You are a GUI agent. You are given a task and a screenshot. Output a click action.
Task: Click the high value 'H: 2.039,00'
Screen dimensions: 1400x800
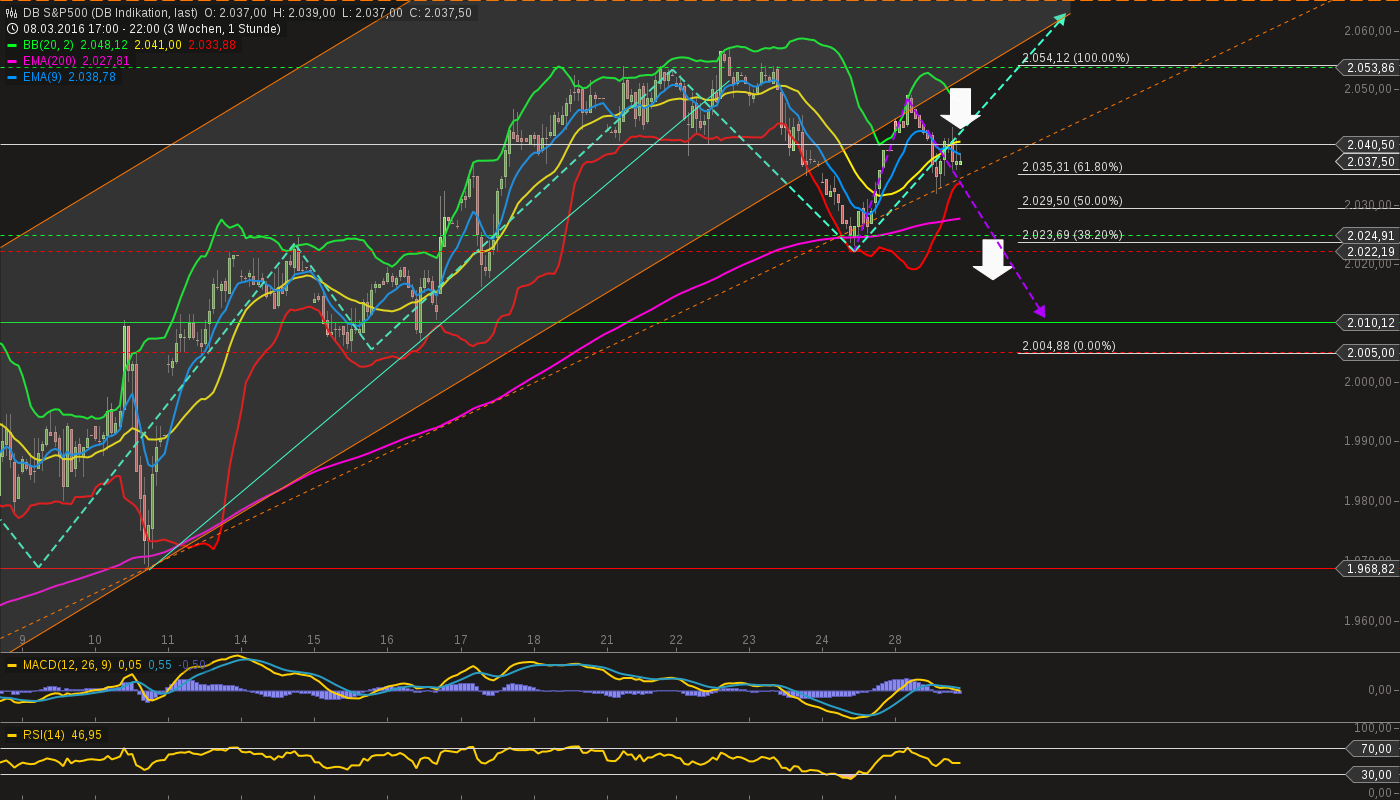click(x=305, y=13)
